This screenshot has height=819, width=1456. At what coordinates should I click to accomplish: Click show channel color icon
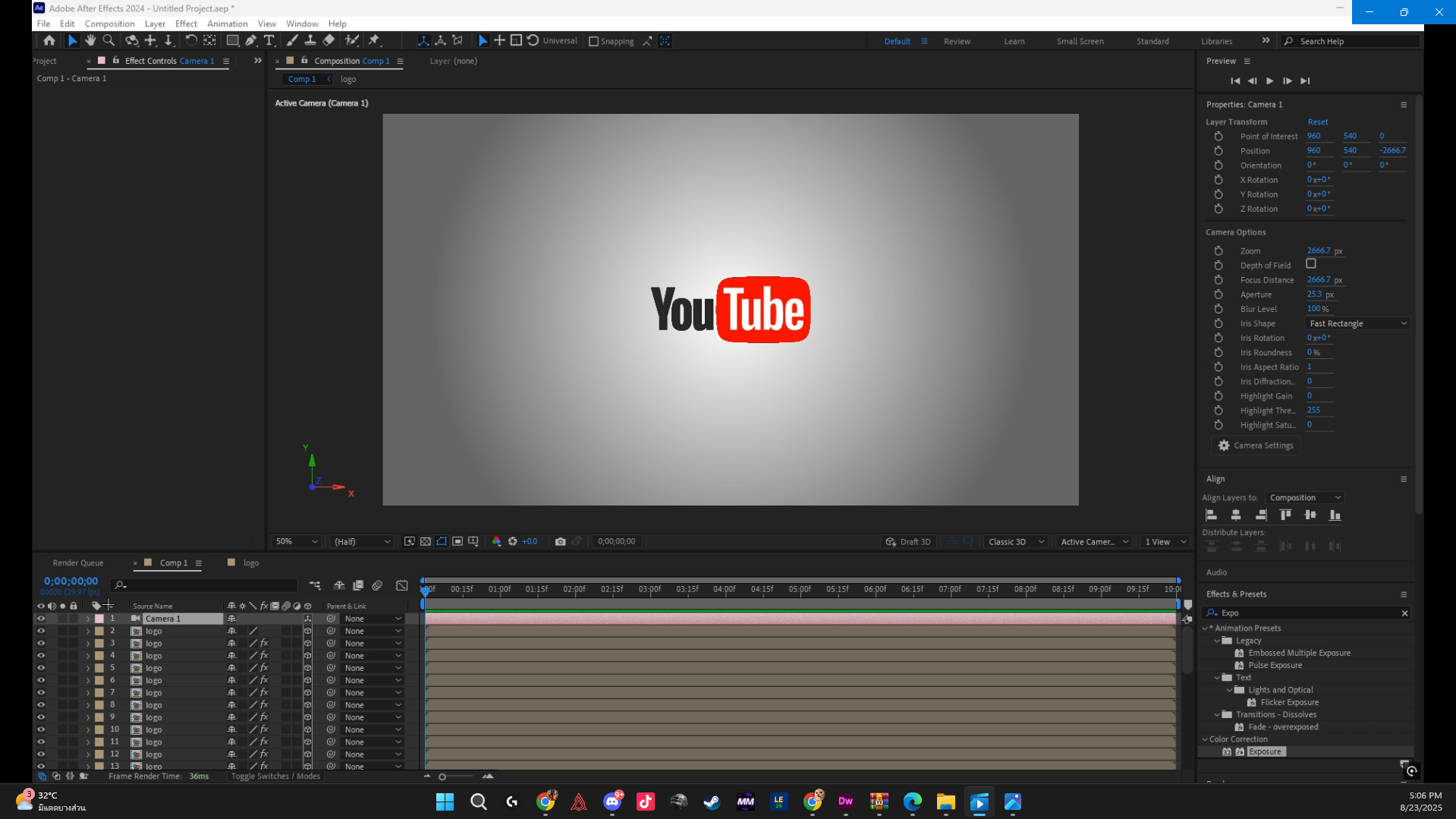(x=496, y=541)
